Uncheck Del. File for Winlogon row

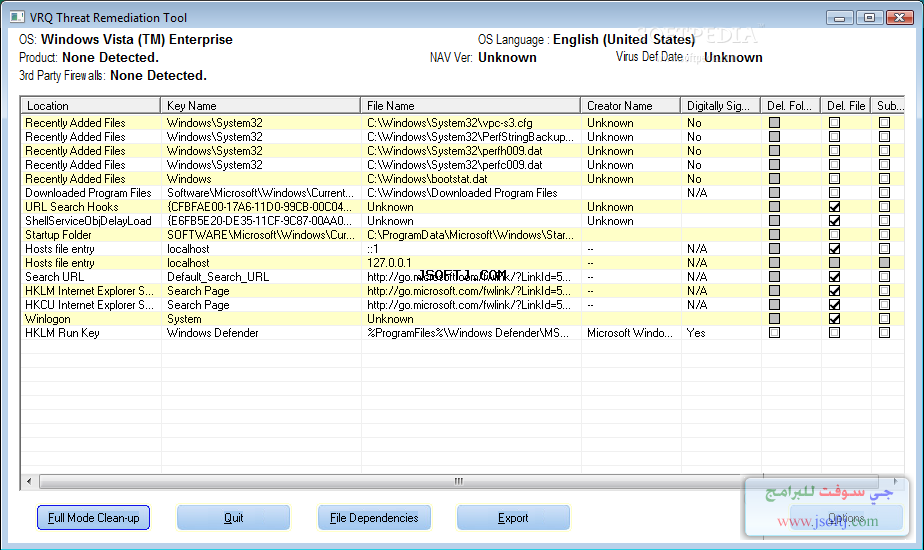tap(834, 319)
